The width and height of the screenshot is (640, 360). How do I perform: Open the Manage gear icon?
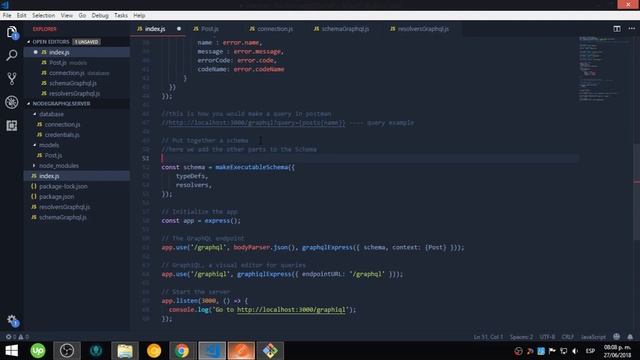[x=12, y=321]
